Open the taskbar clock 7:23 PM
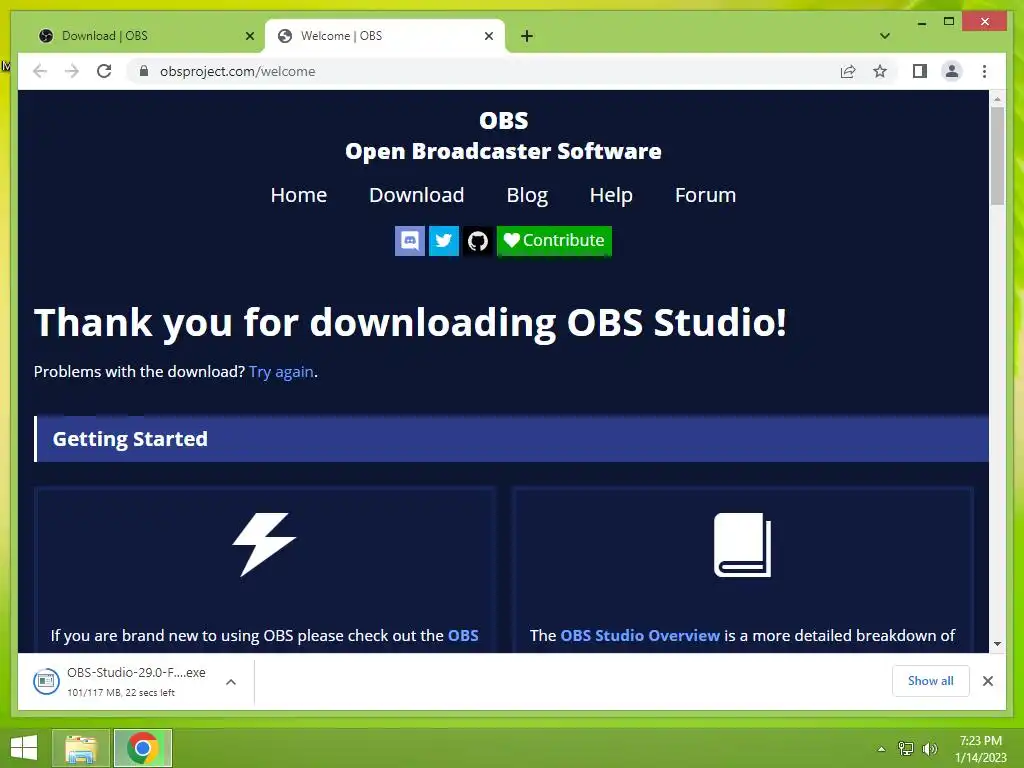The width and height of the screenshot is (1024, 768). point(980,749)
